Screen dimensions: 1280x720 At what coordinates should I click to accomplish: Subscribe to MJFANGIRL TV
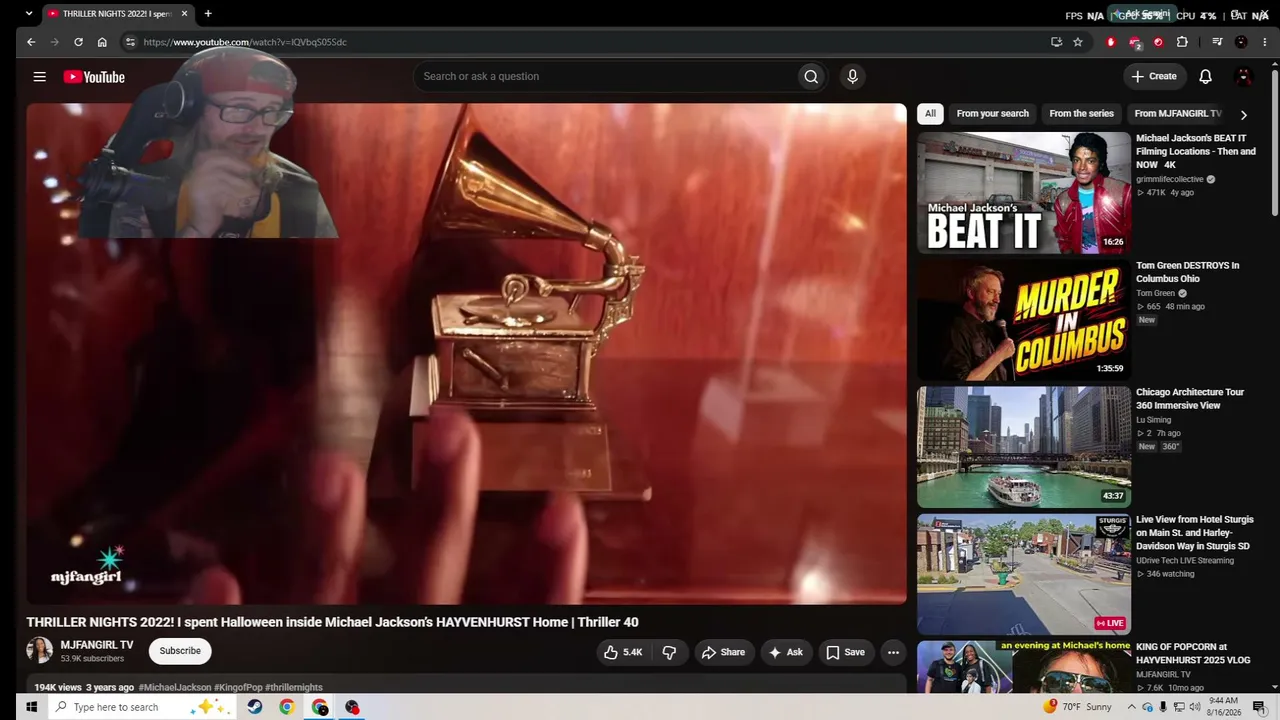coord(180,651)
